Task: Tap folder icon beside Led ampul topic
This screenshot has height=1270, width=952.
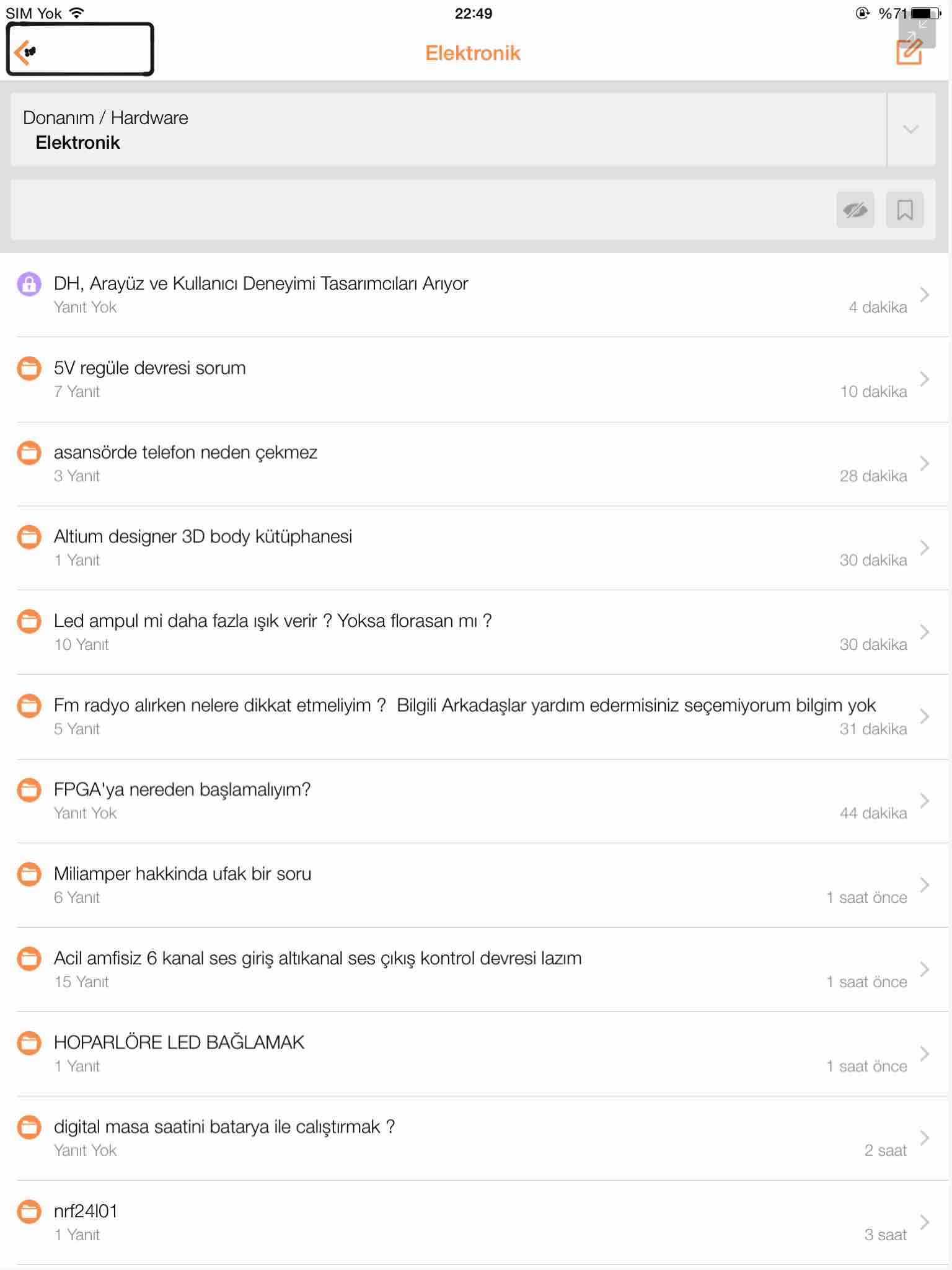Action: [x=29, y=621]
